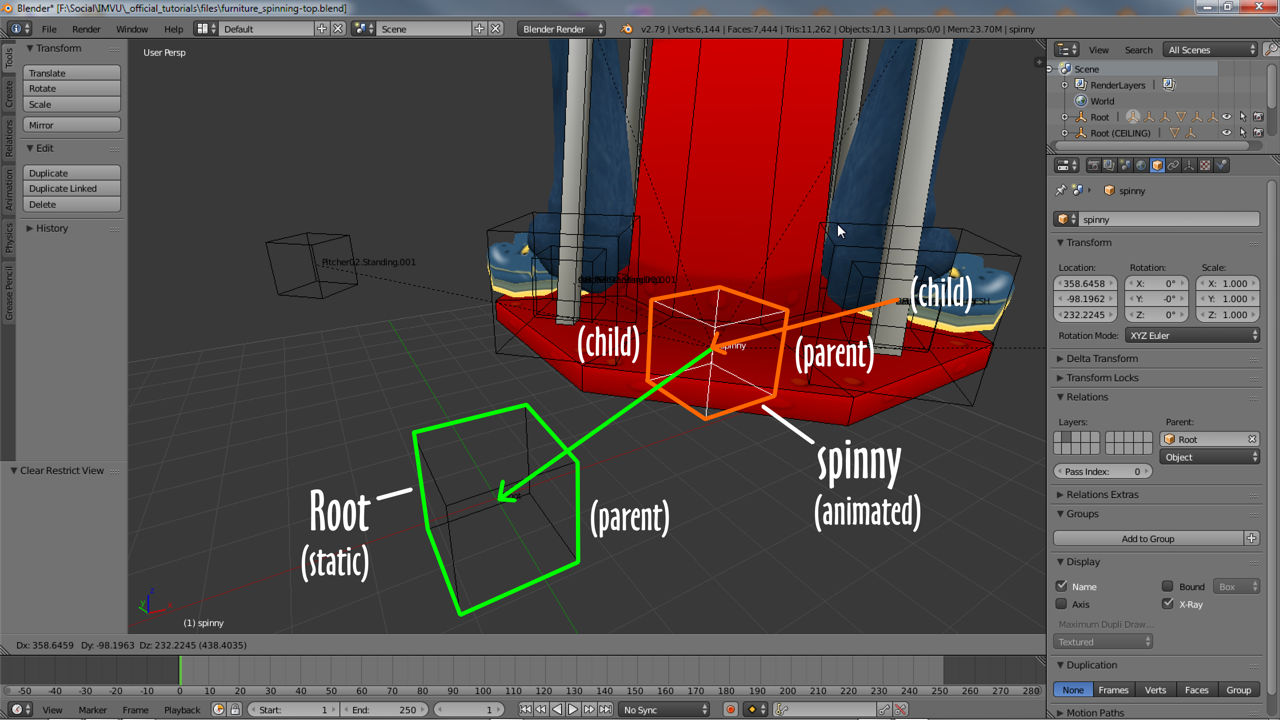Open the XYZ Euler rotation mode dropdown

coord(1193,336)
